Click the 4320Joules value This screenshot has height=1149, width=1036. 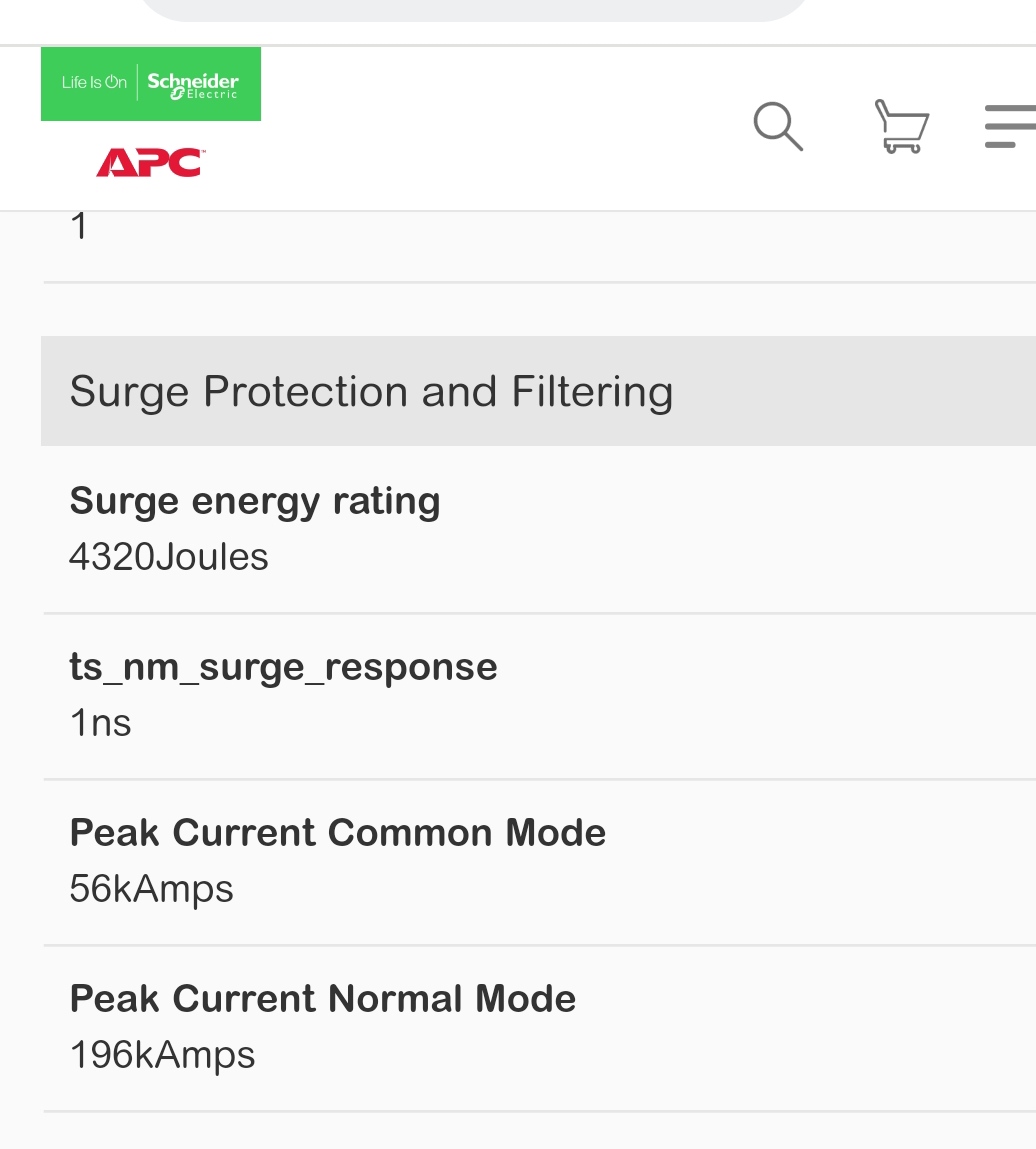pyautogui.click(x=169, y=557)
